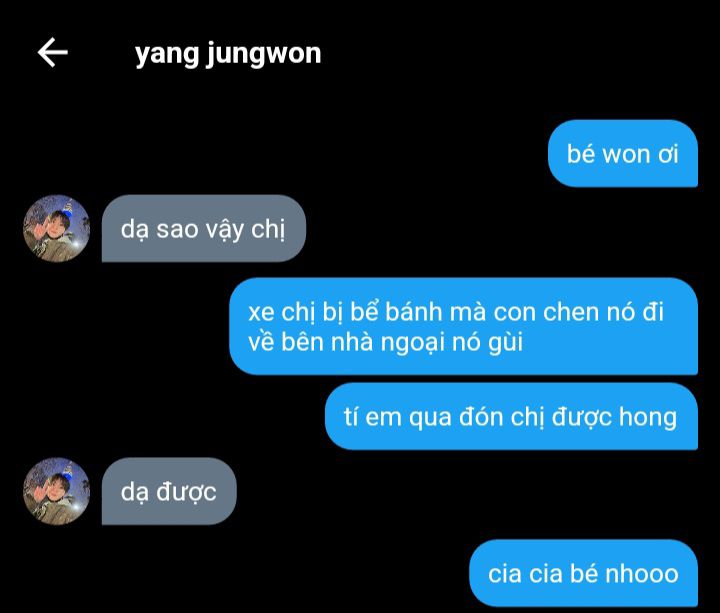Click the word 'bánh' in the long message
Viewport: 720px width, 613px height.
coord(413,312)
